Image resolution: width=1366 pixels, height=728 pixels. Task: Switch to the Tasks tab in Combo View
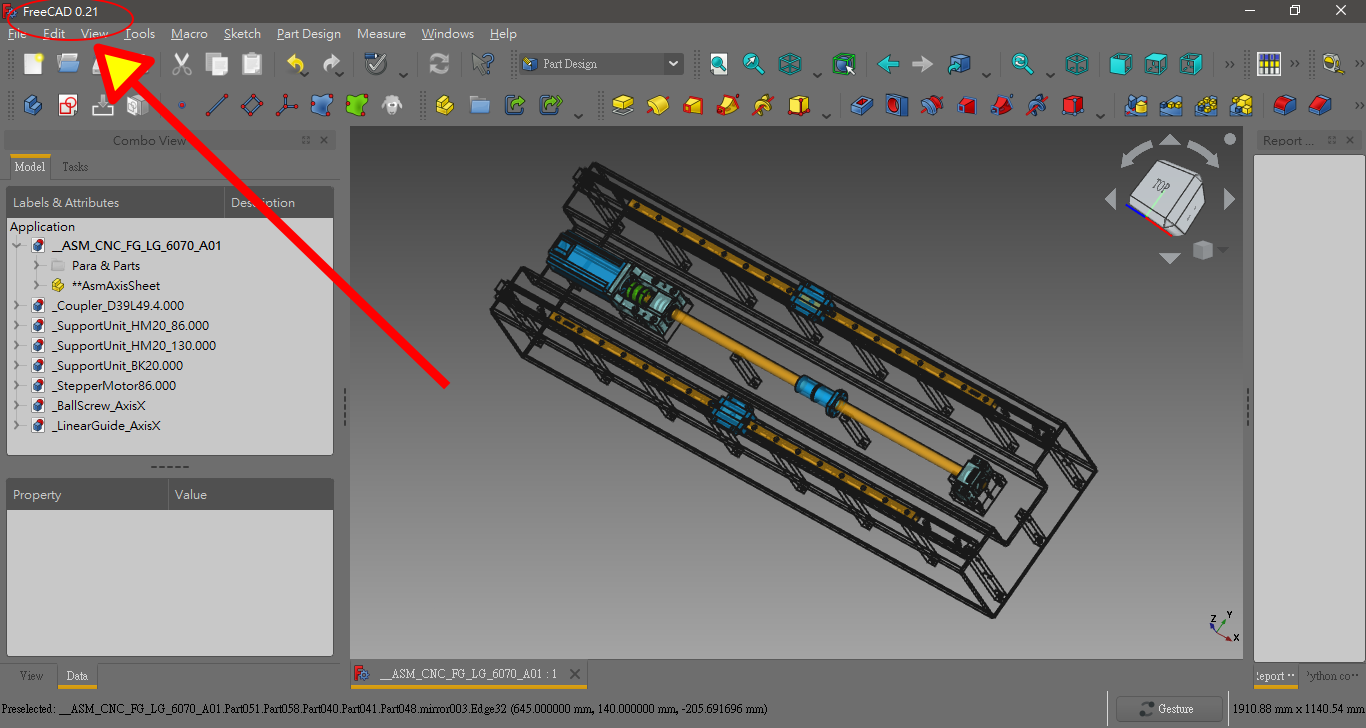point(74,166)
